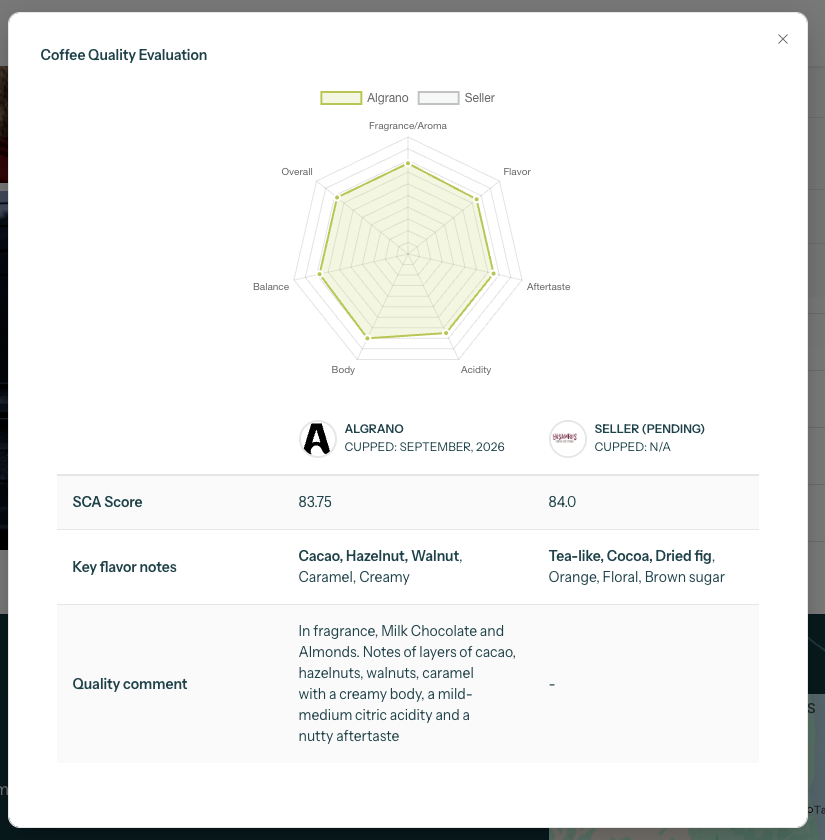Click the Overall axis label
The height and width of the screenshot is (840, 825).
pos(297,172)
